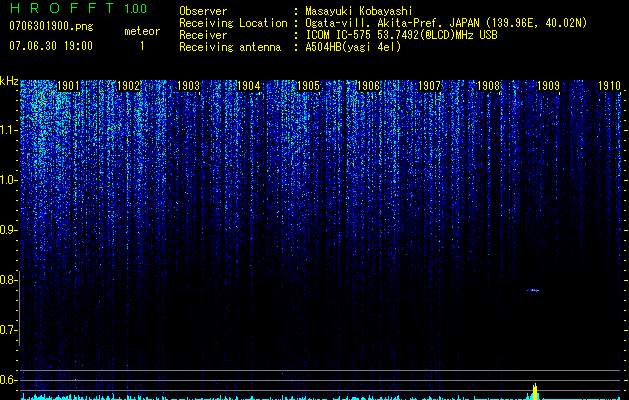The image size is (629, 400).
Task: Click the 1903 time marker
Action: [189, 86]
